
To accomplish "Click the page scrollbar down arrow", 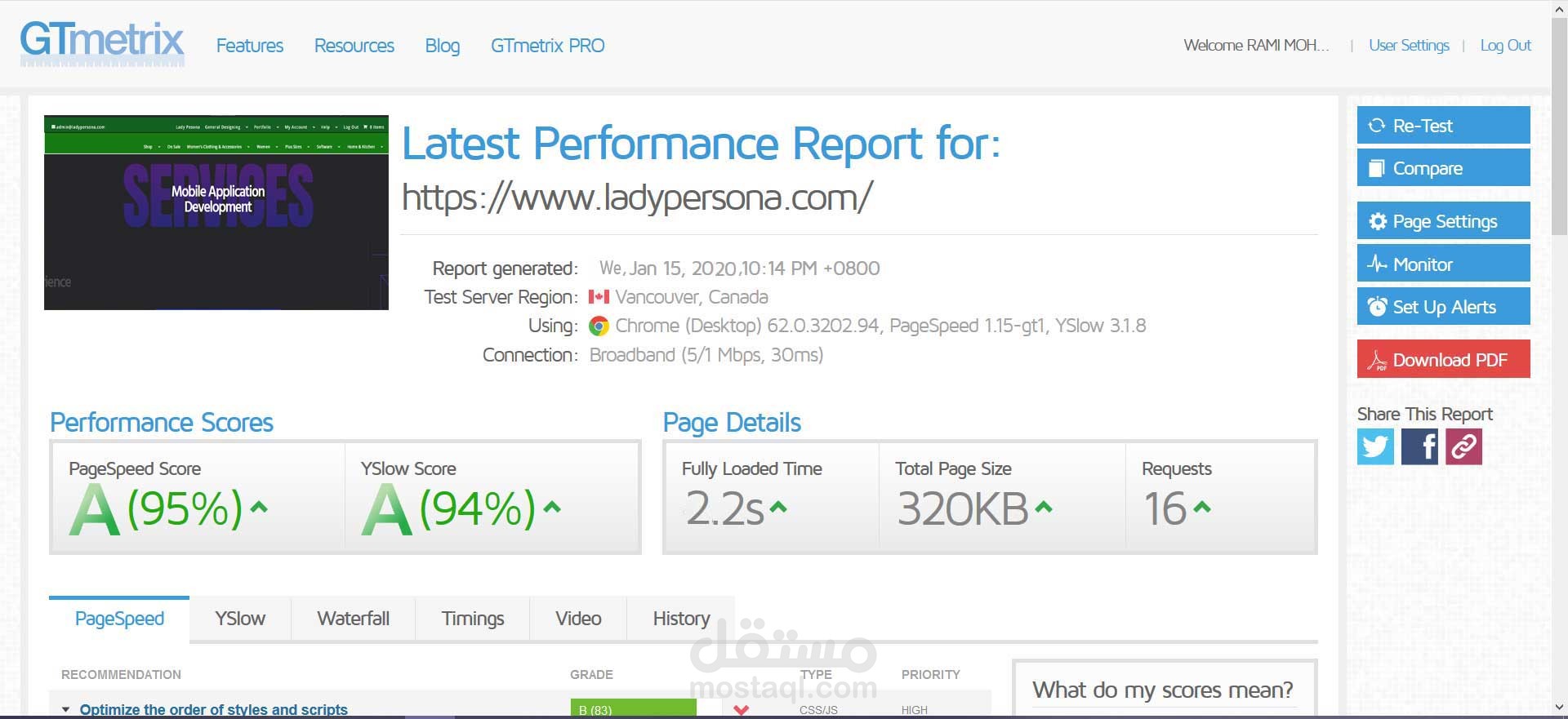I will (x=1559, y=708).
